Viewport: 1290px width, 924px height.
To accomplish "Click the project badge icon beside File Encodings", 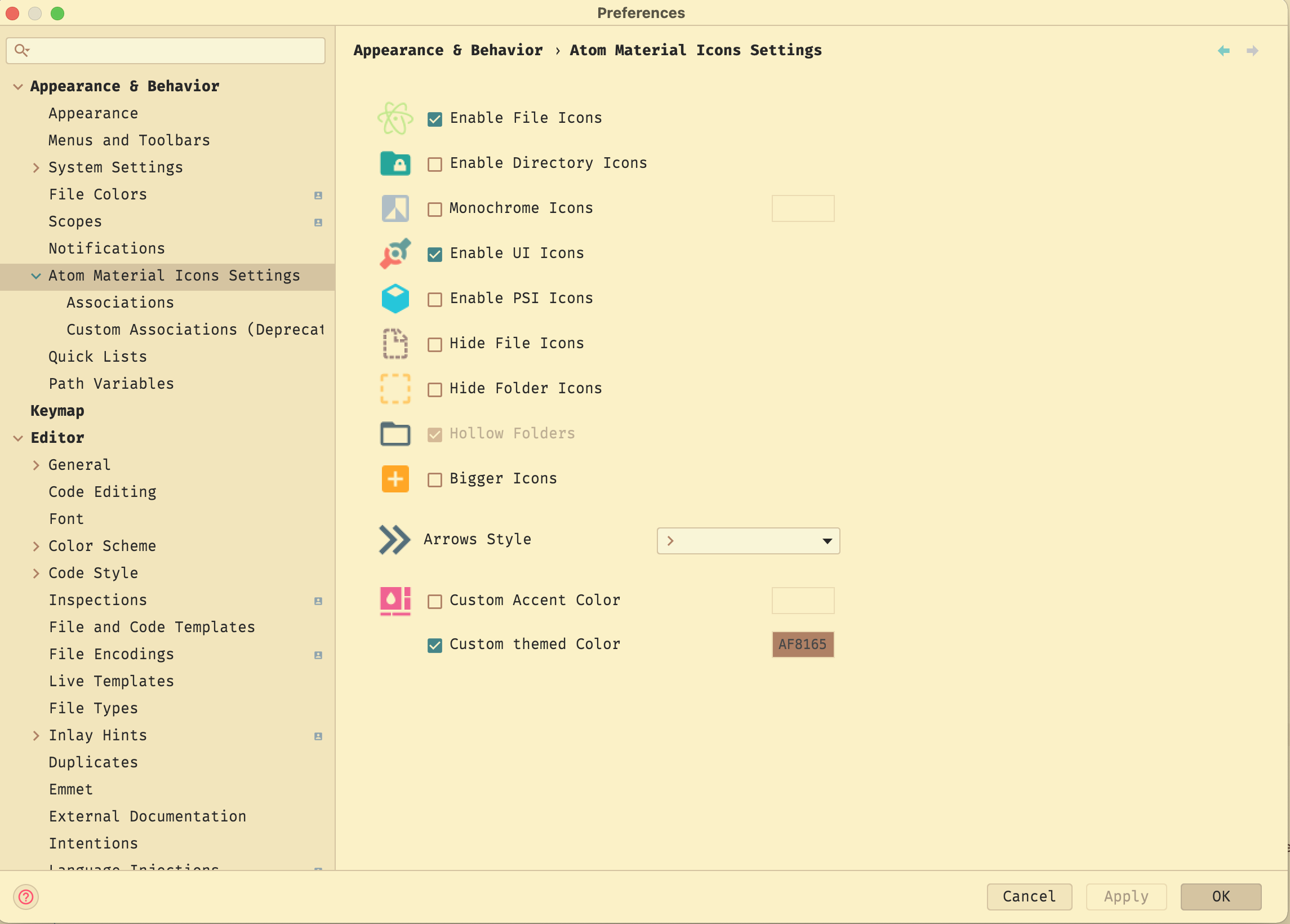I will click(318, 655).
